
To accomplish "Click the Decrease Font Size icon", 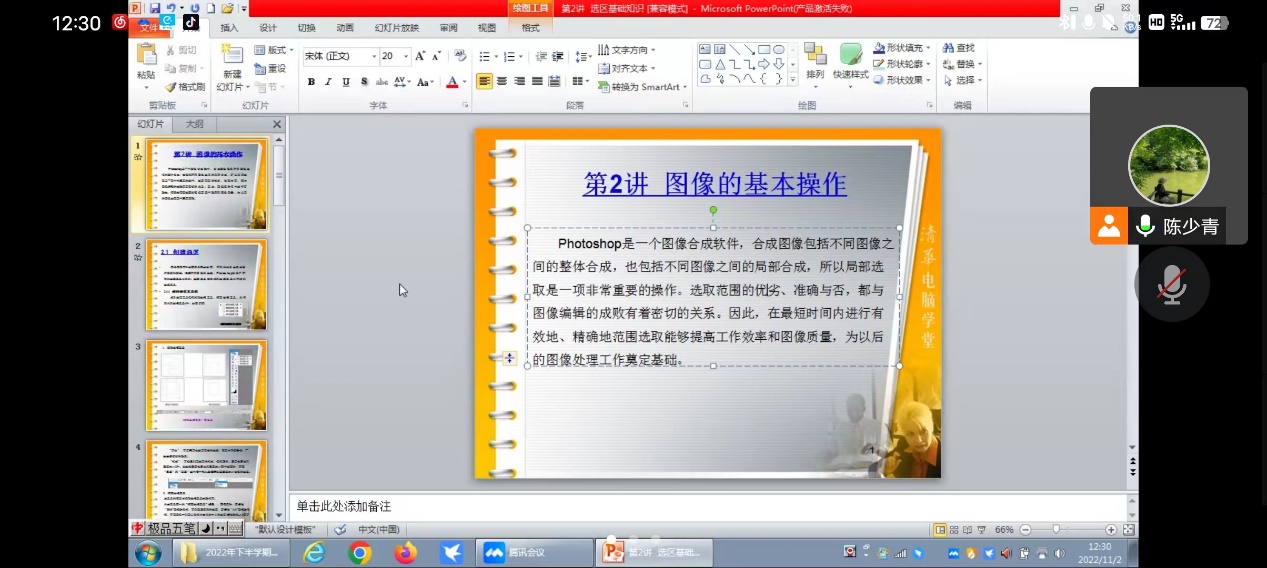I will click(437, 56).
